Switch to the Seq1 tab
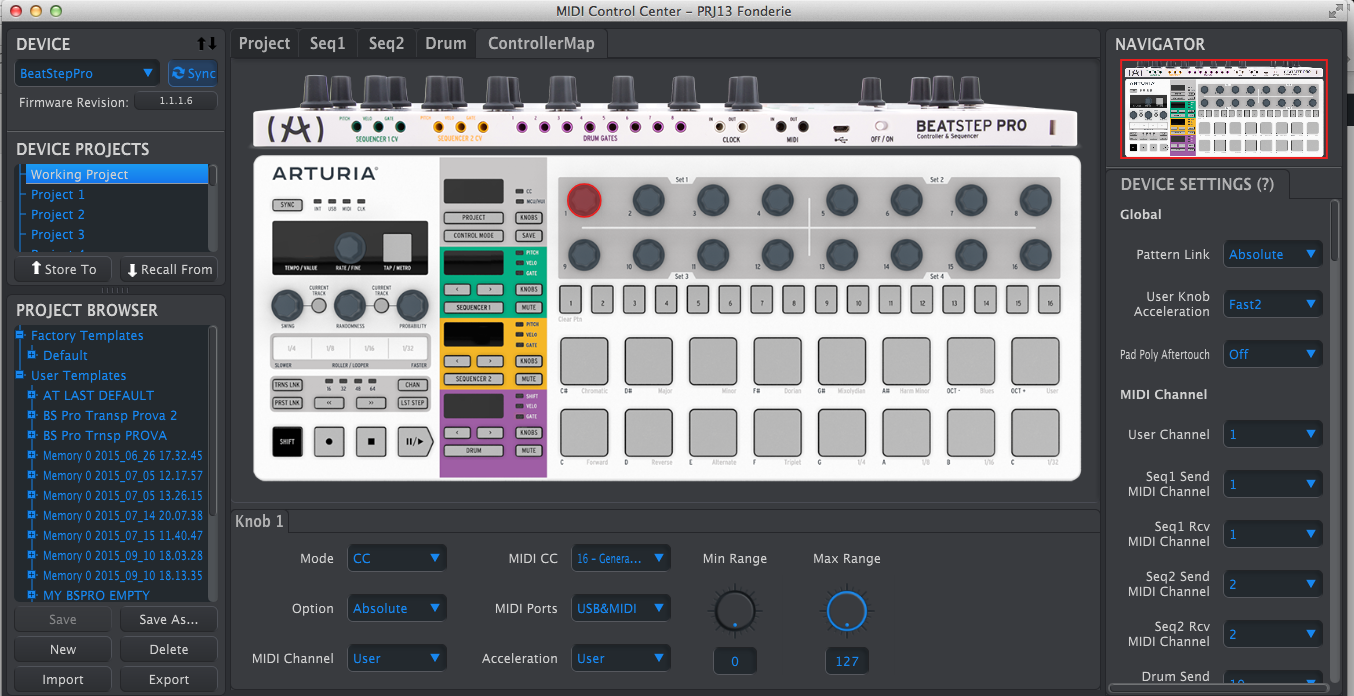Image resolution: width=1354 pixels, height=696 pixels. [x=328, y=43]
